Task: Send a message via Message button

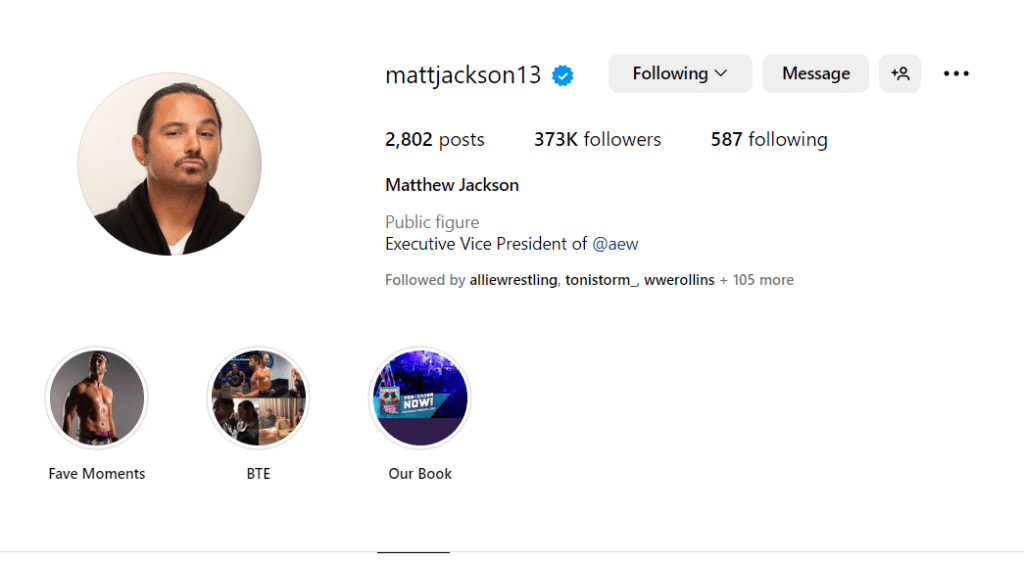Action: point(816,74)
